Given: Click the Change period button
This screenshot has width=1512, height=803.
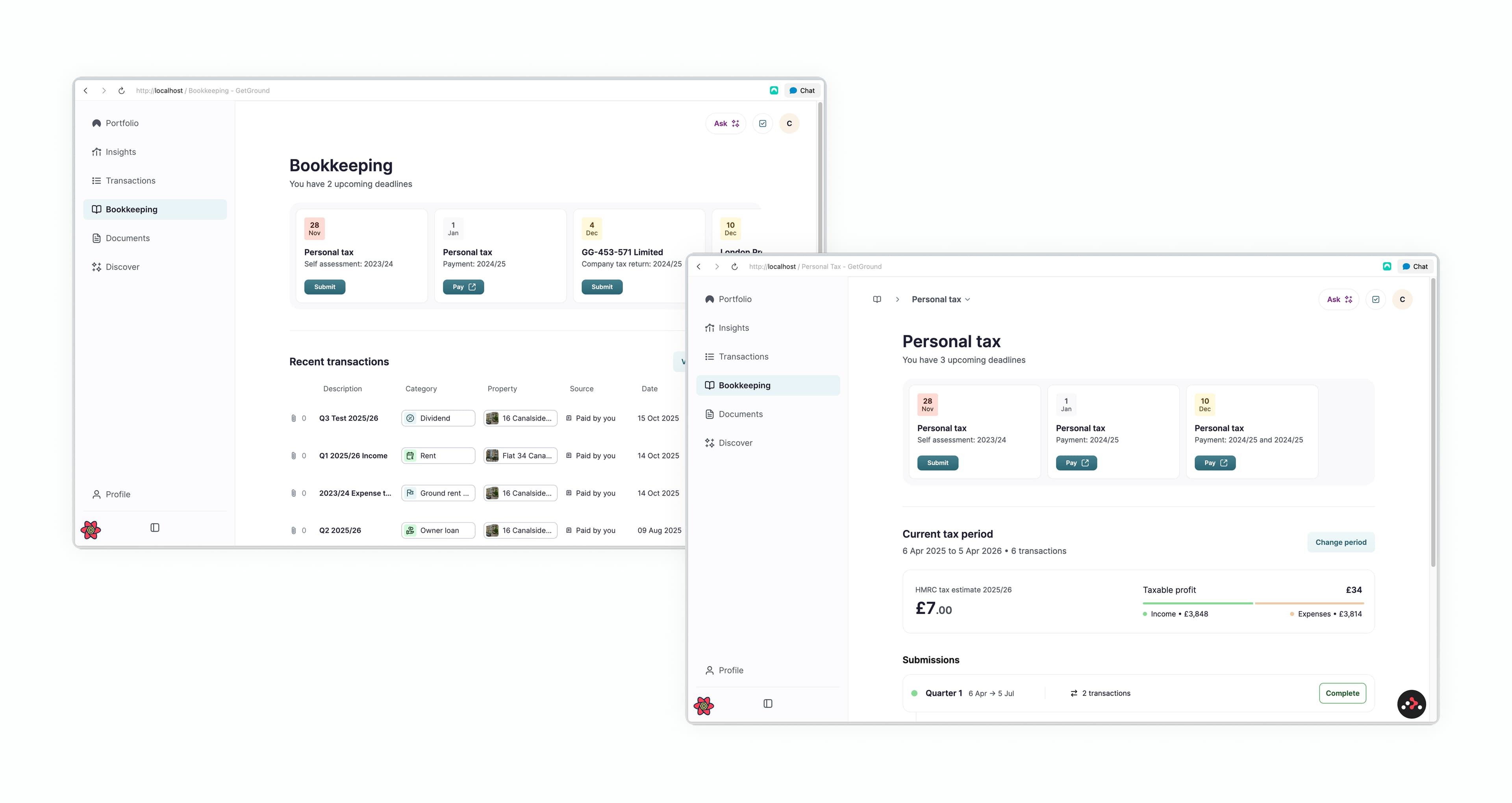Looking at the screenshot, I should point(1341,542).
